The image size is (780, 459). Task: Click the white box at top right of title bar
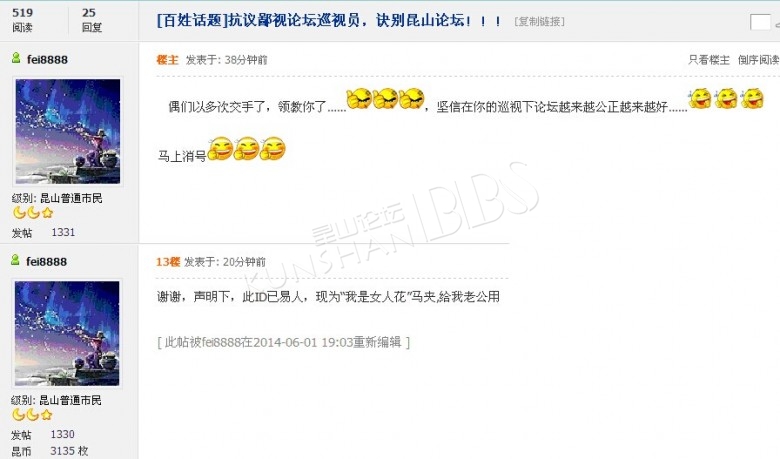point(760,22)
